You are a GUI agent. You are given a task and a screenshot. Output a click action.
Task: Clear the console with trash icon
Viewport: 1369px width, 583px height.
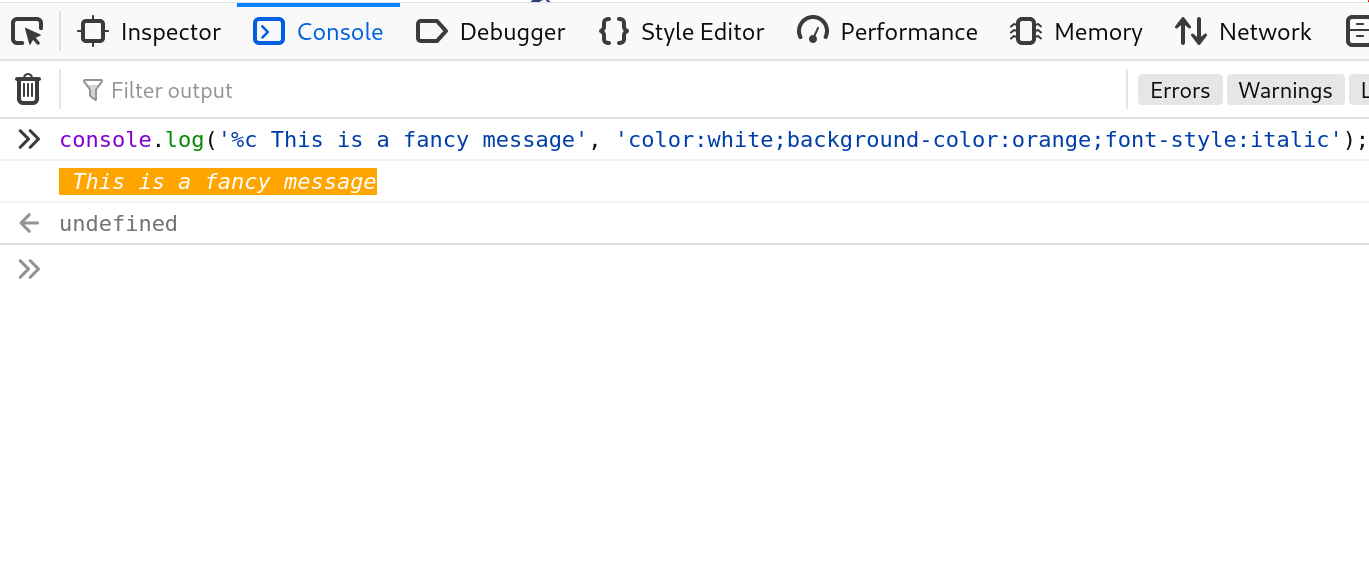(28, 90)
